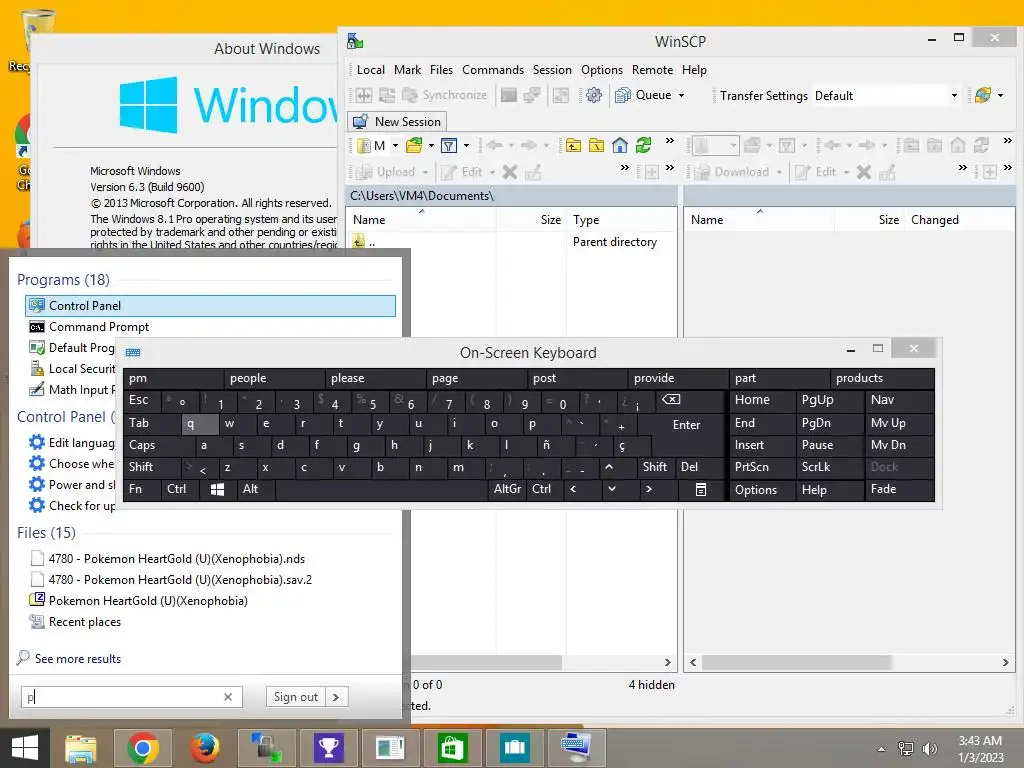Show hidden local navigation toolbar buttons chevron
Image resolution: width=1024 pixels, height=768 pixels.
(669, 141)
